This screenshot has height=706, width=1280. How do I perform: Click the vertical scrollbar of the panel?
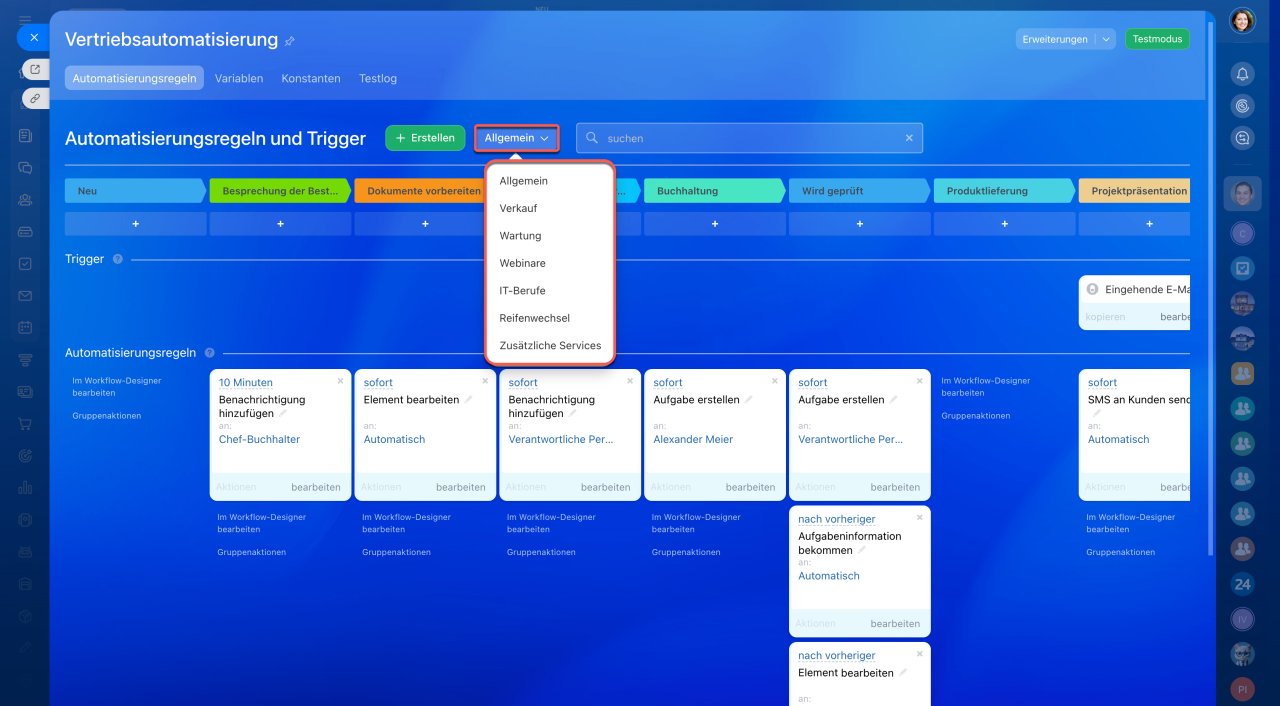[x=1211, y=290]
